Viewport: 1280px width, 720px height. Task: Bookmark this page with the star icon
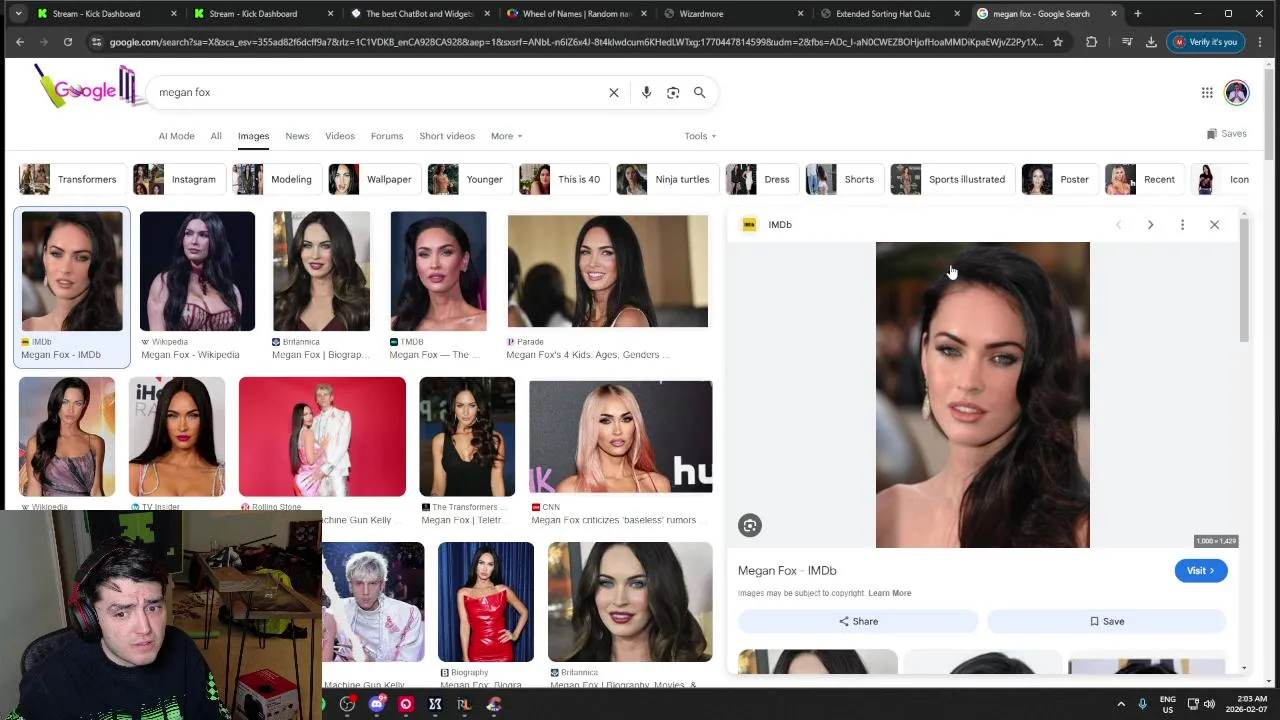(x=1058, y=42)
